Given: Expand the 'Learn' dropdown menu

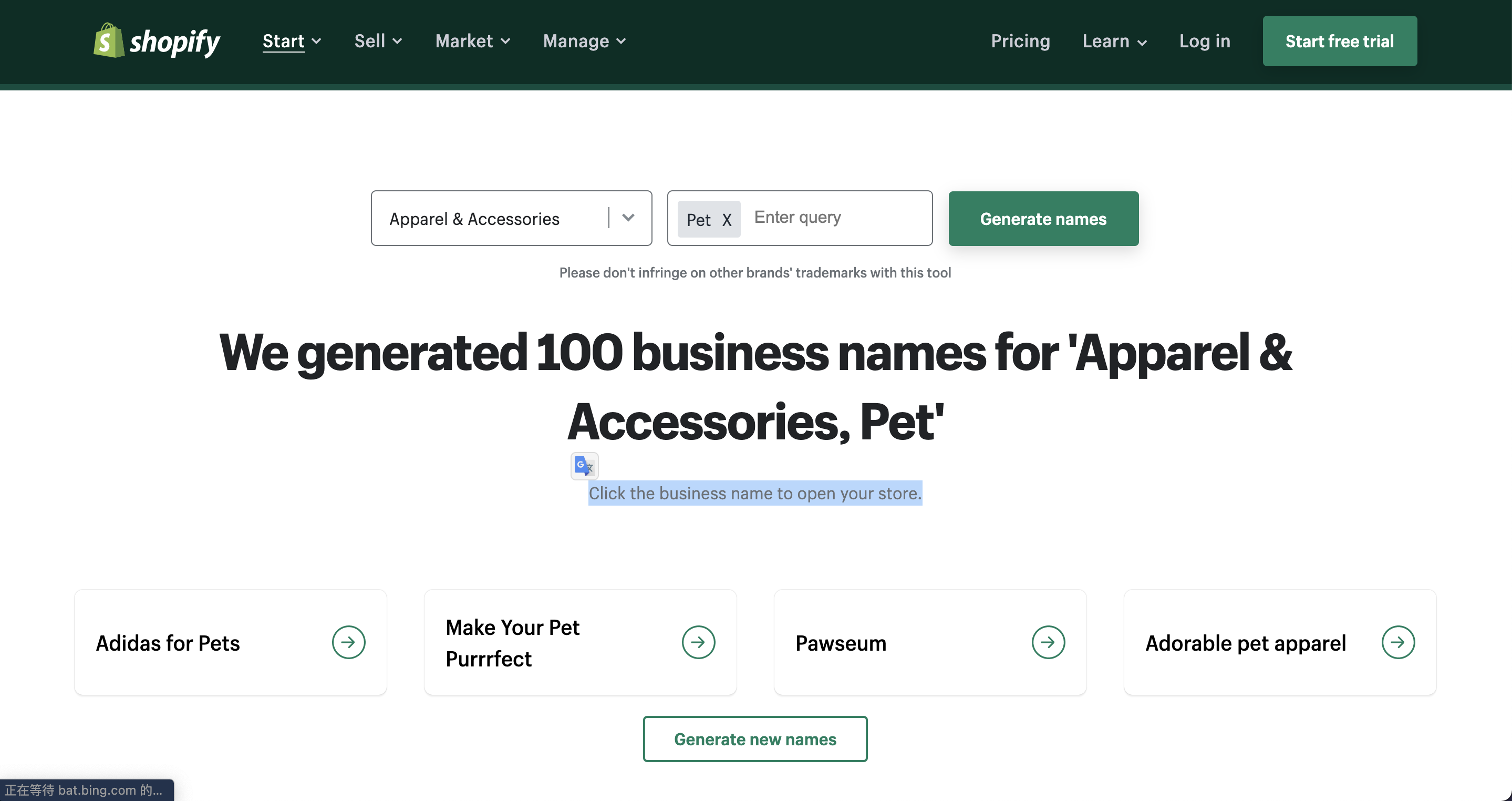Looking at the screenshot, I should (x=1114, y=41).
